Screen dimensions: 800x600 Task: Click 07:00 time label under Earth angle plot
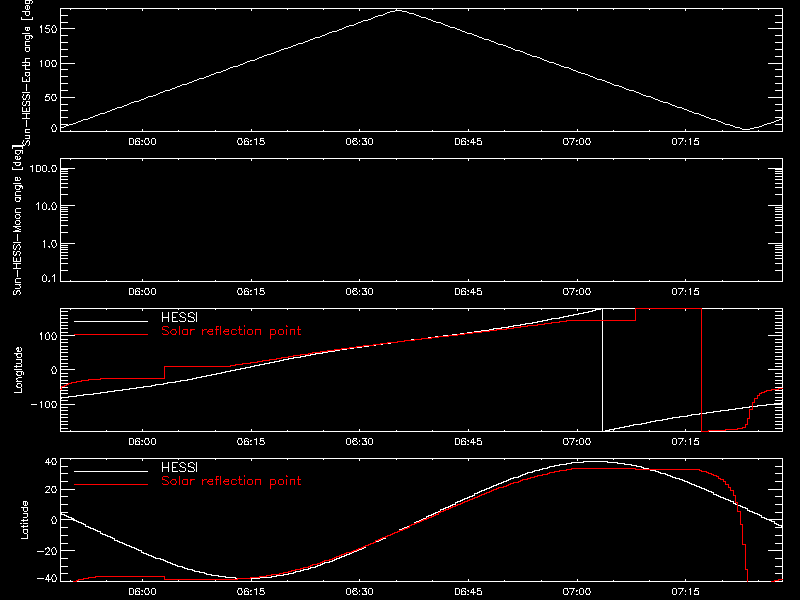[x=577, y=142]
